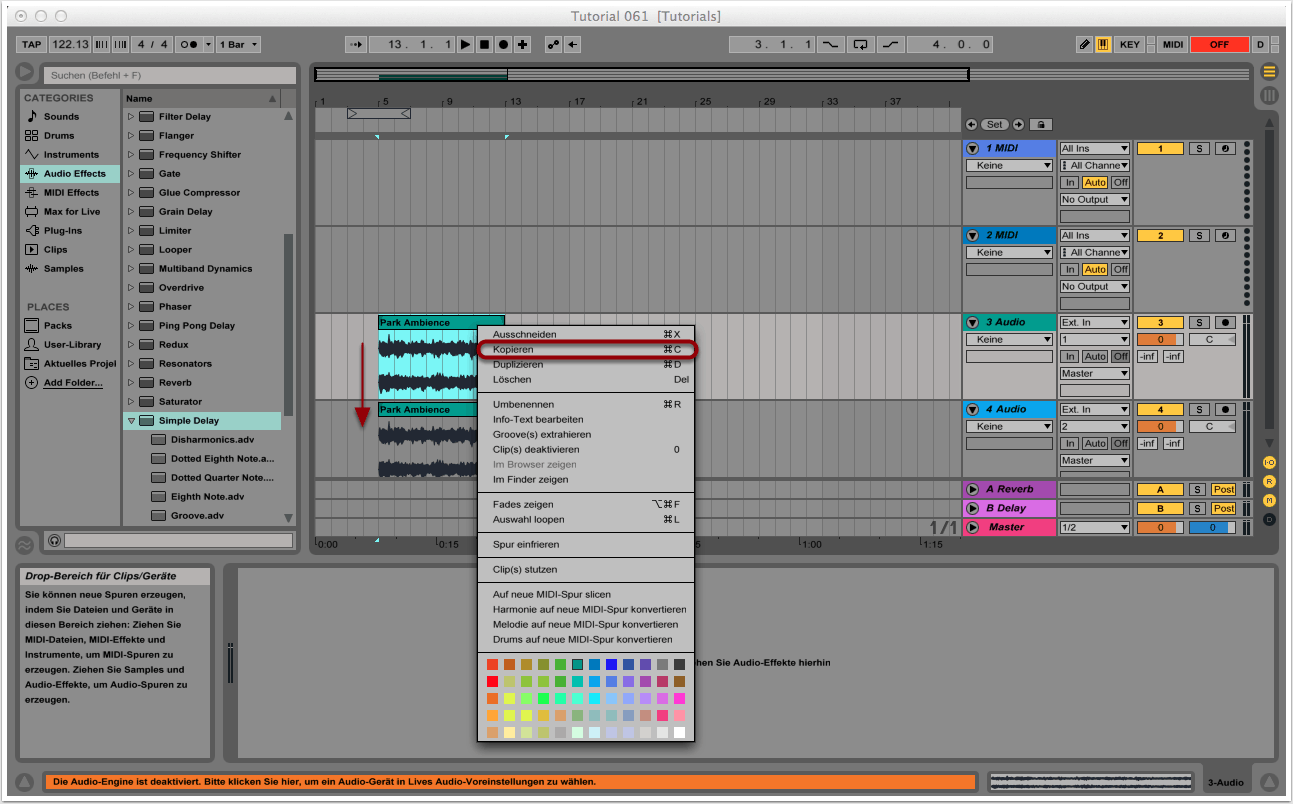Toggle the track activator for 1 MIDI
1293x804 pixels.
point(1161,149)
